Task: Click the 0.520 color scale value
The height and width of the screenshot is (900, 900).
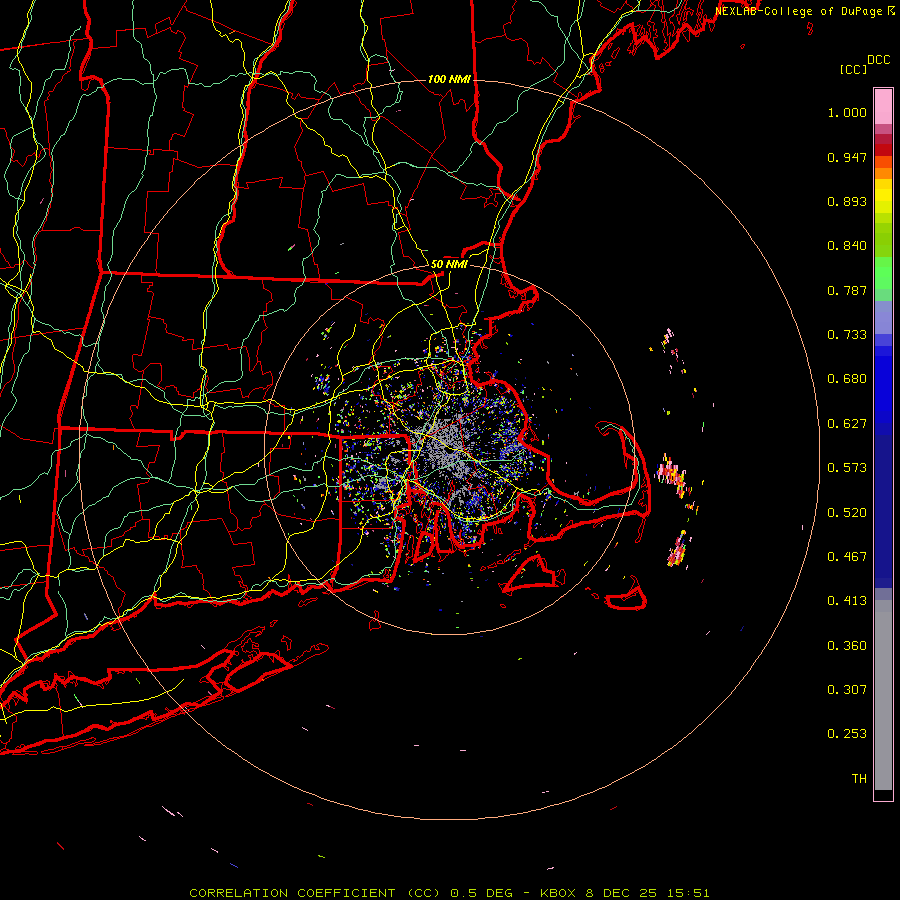Action: coord(847,513)
